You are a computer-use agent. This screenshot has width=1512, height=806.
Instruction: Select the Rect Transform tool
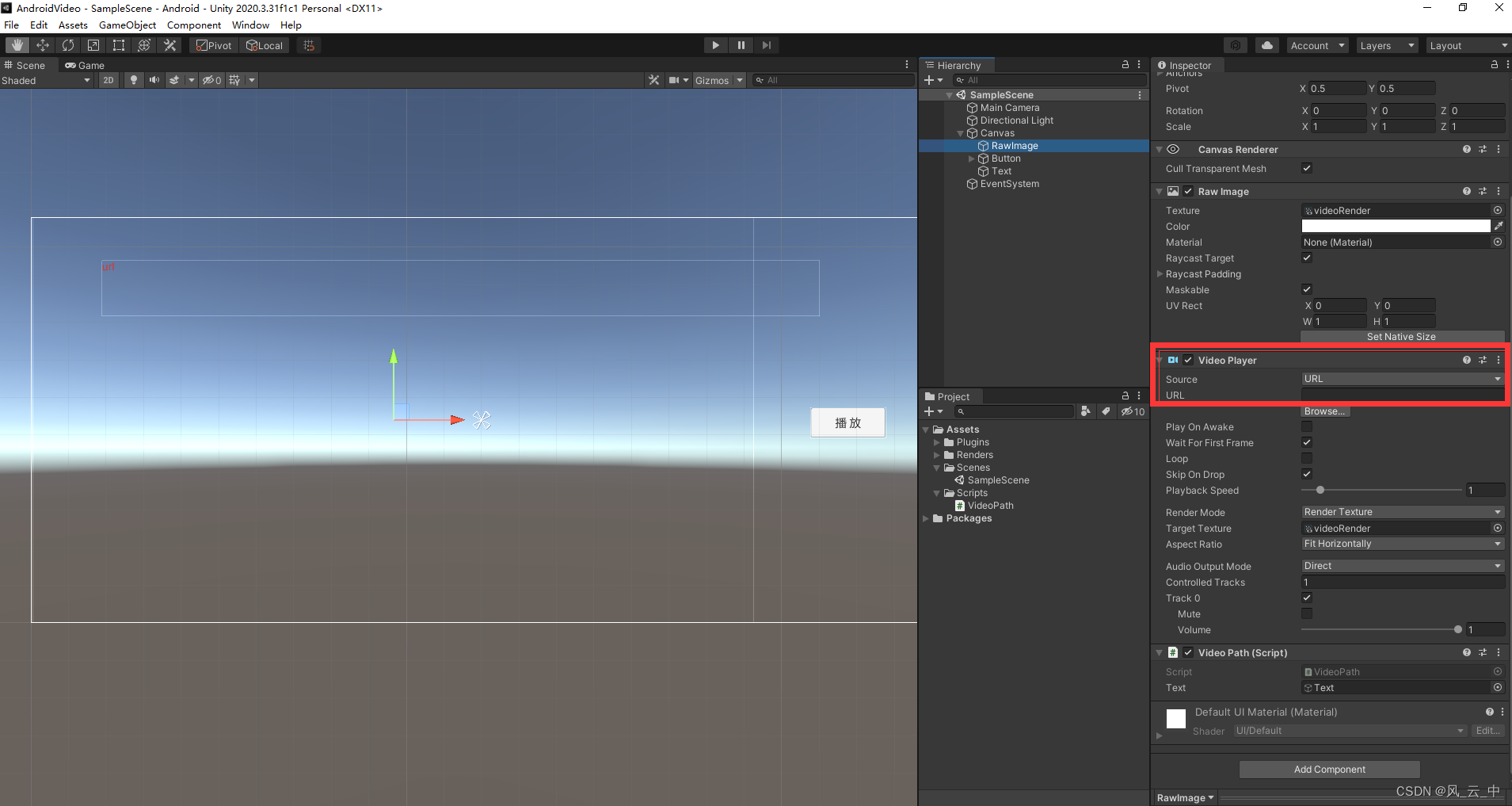(x=118, y=44)
